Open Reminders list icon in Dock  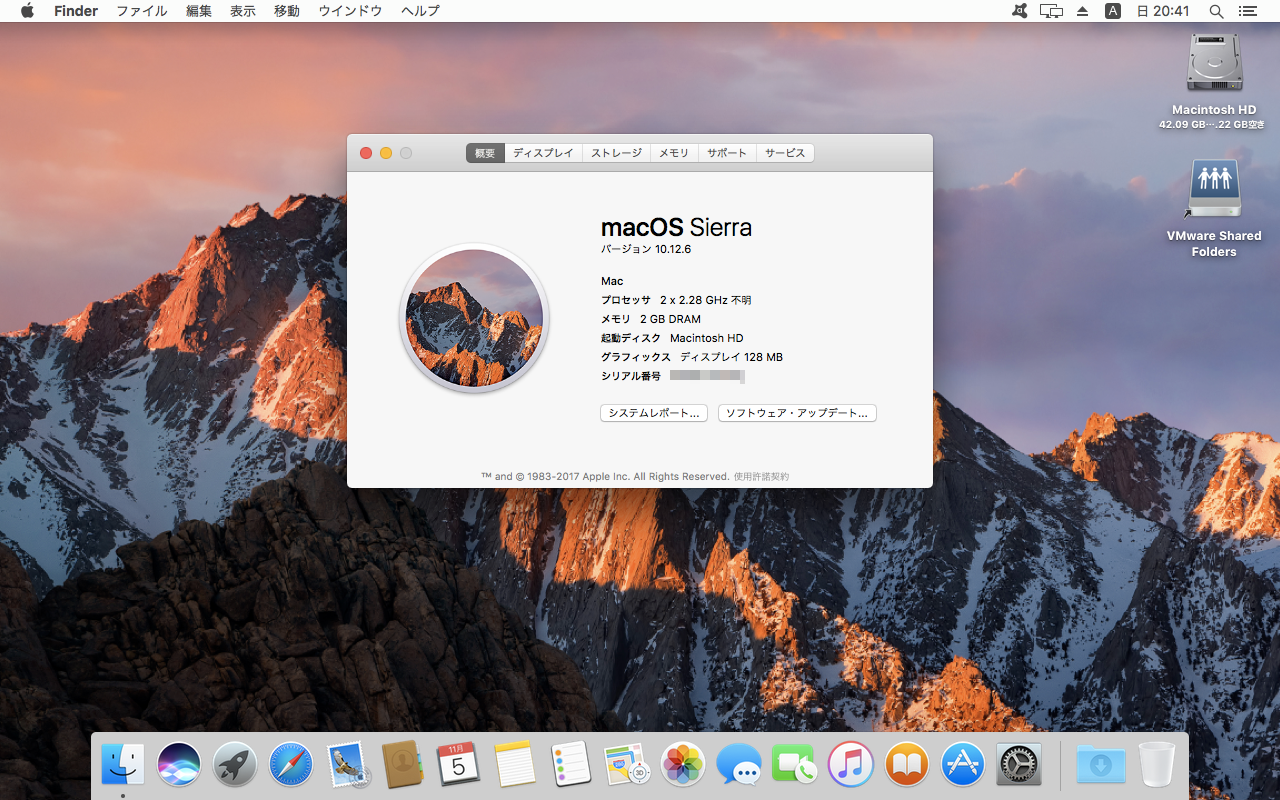(x=571, y=765)
